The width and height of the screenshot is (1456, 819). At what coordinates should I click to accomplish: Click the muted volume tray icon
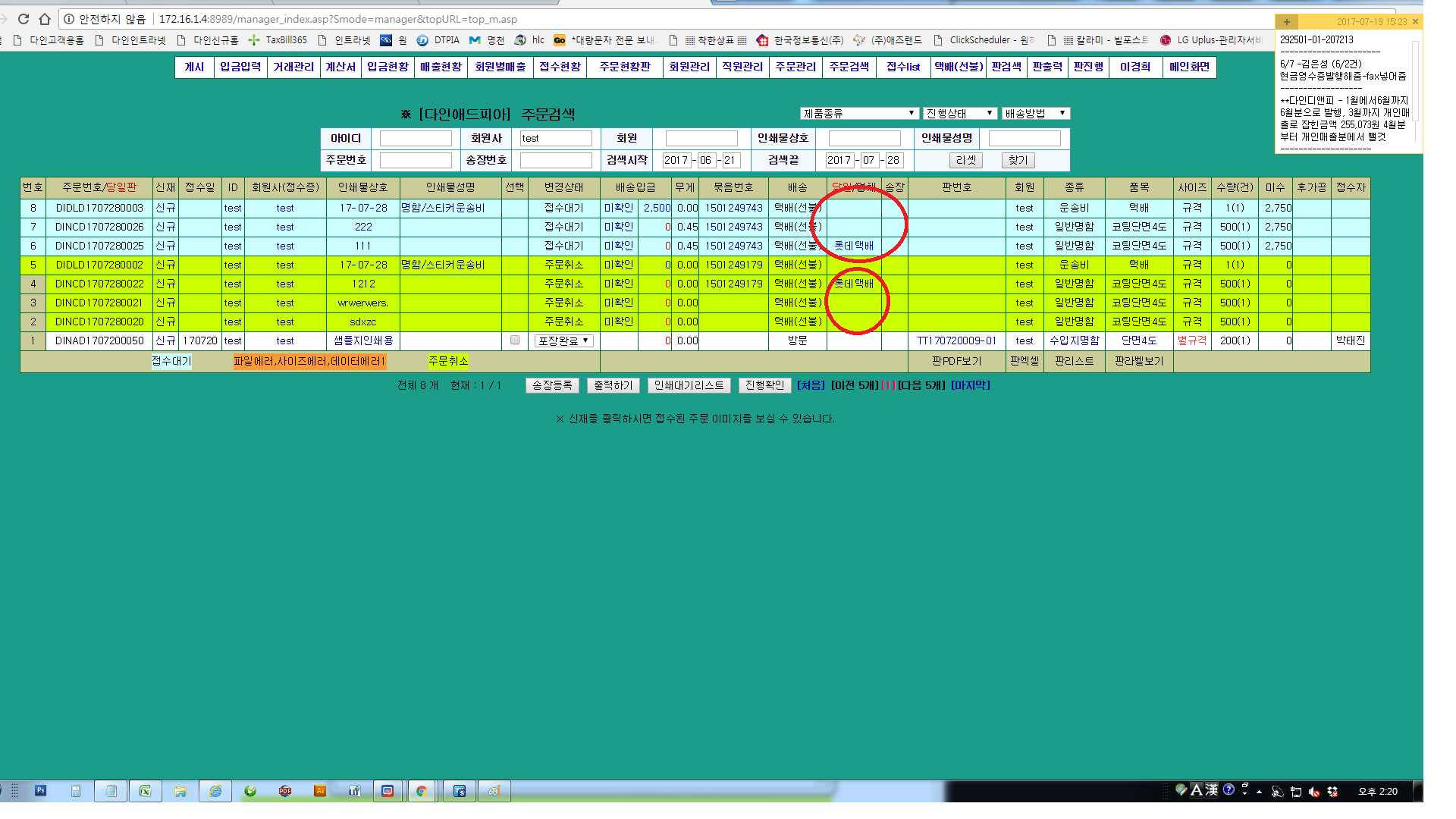coord(1314,792)
